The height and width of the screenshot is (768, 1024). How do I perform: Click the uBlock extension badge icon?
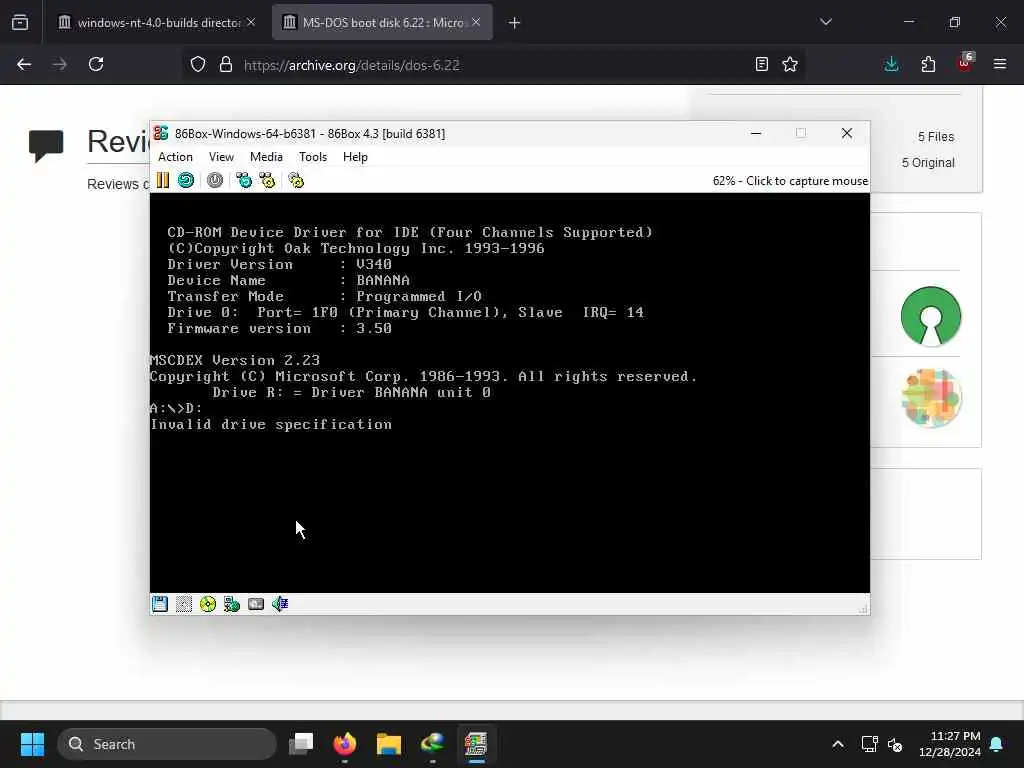pyautogui.click(x=965, y=63)
